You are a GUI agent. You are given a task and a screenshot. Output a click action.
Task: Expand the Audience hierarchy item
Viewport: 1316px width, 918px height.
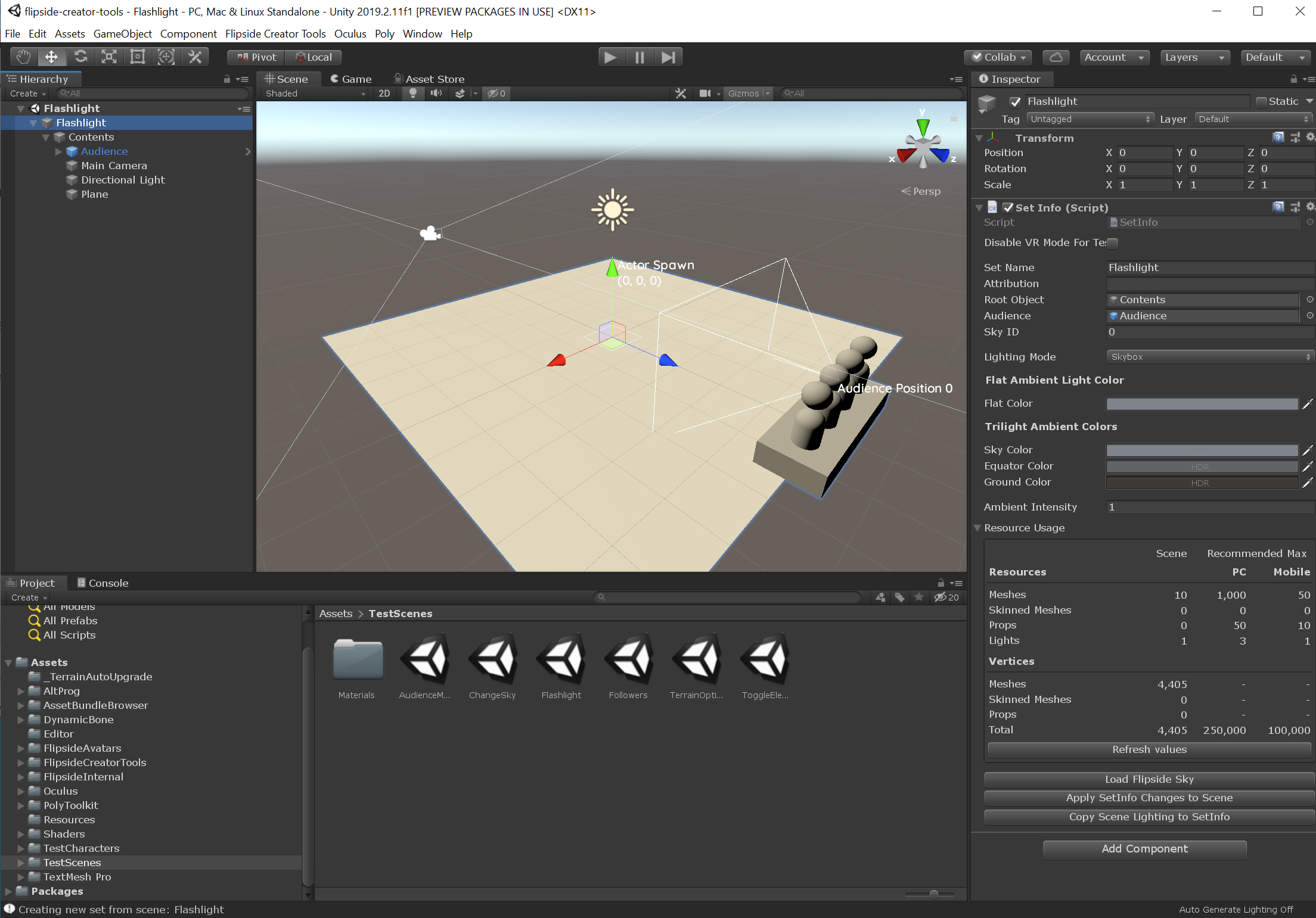coord(58,151)
